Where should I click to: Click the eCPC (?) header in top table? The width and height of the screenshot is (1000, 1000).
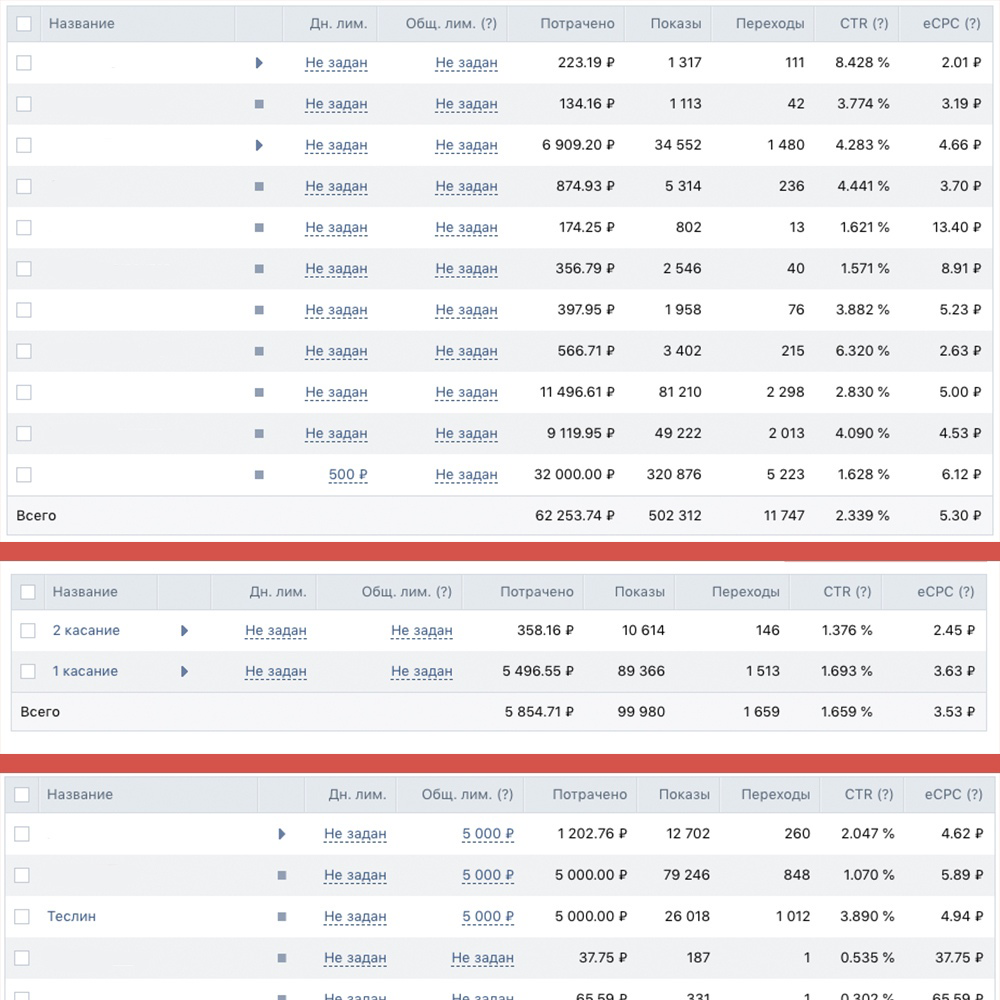pyautogui.click(x=952, y=24)
